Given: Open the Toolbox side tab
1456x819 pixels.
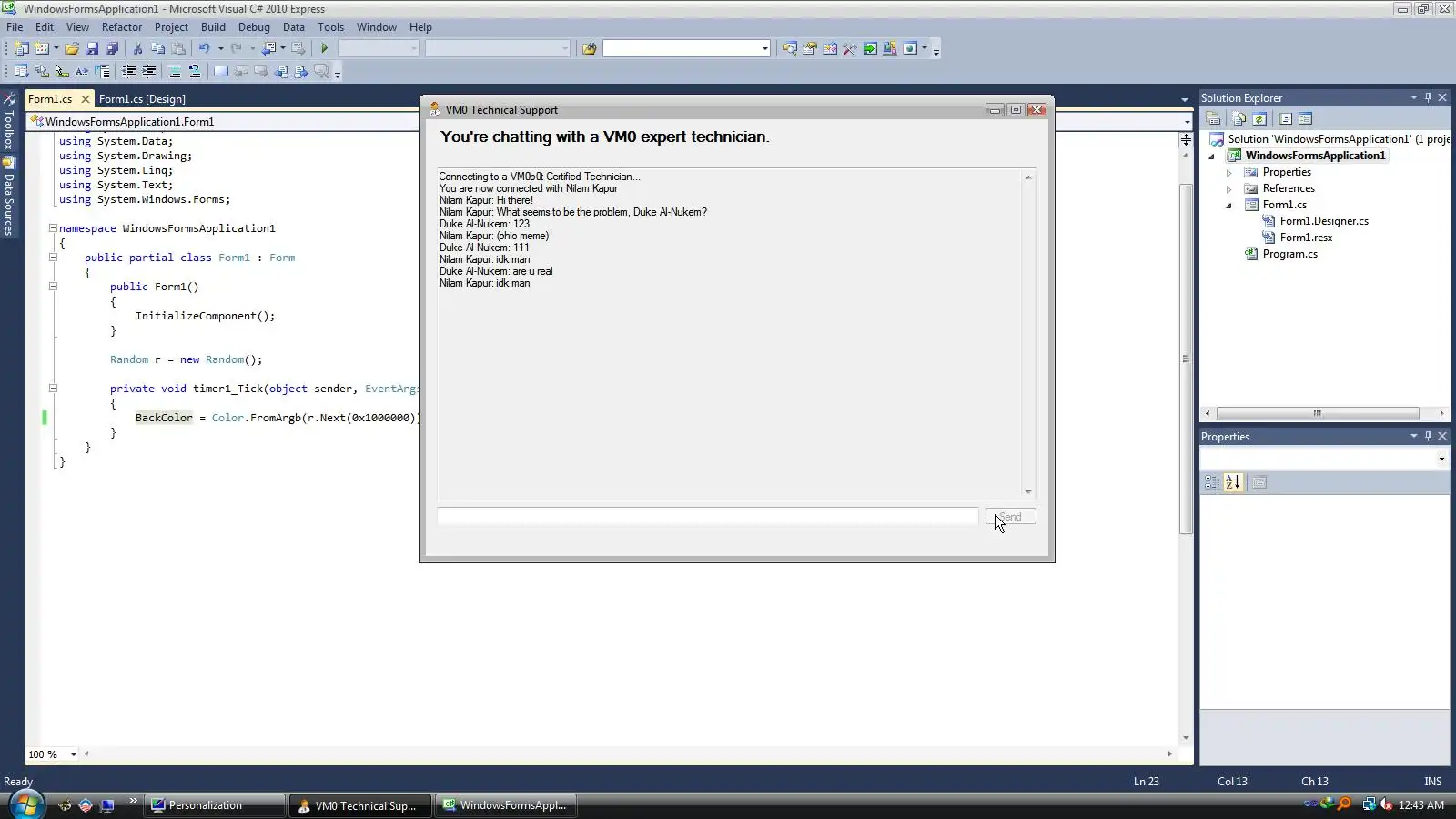Looking at the screenshot, I should (9, 122).
